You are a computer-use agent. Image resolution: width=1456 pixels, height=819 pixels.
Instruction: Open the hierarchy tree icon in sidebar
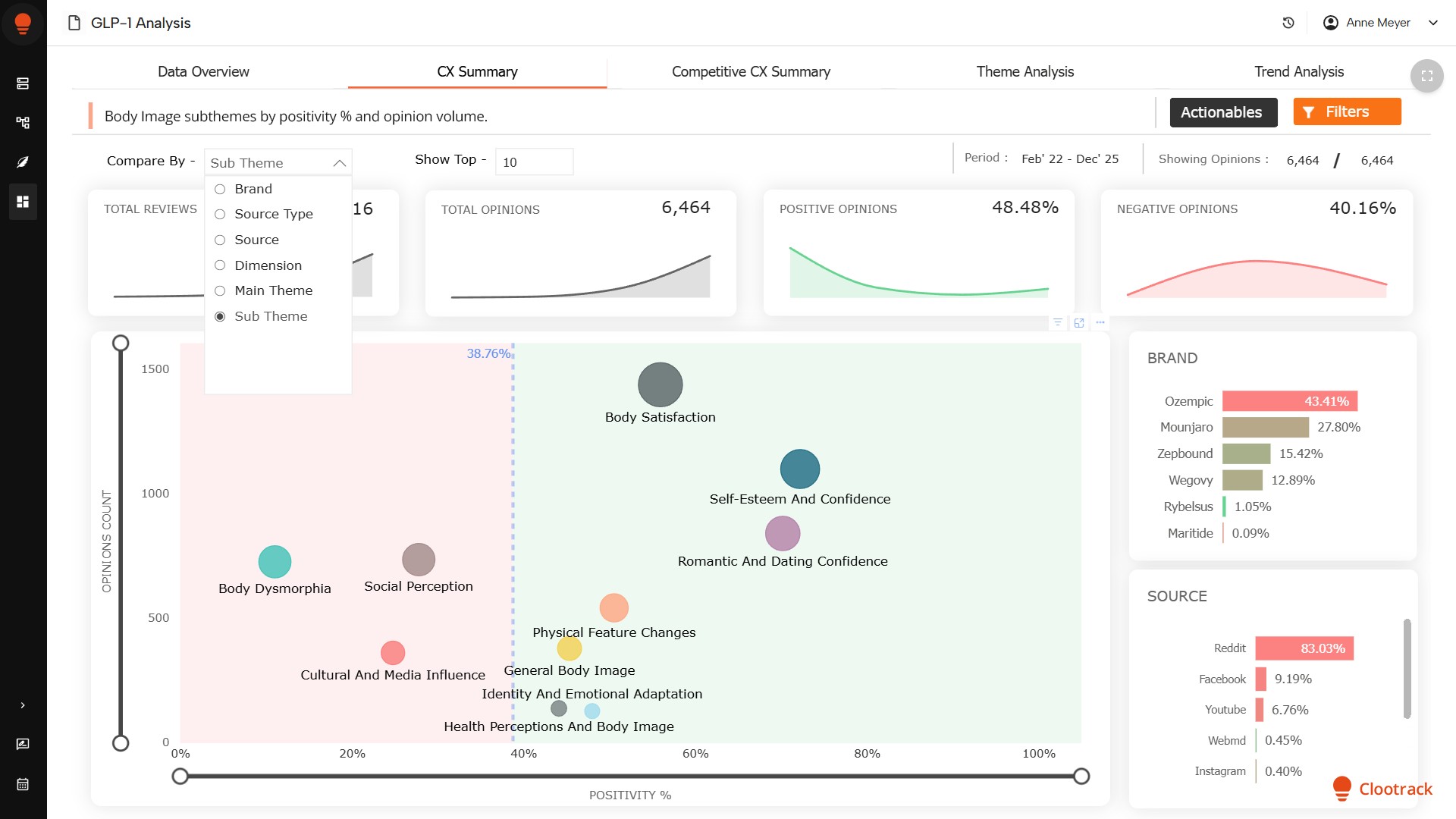tap(23, 122)
